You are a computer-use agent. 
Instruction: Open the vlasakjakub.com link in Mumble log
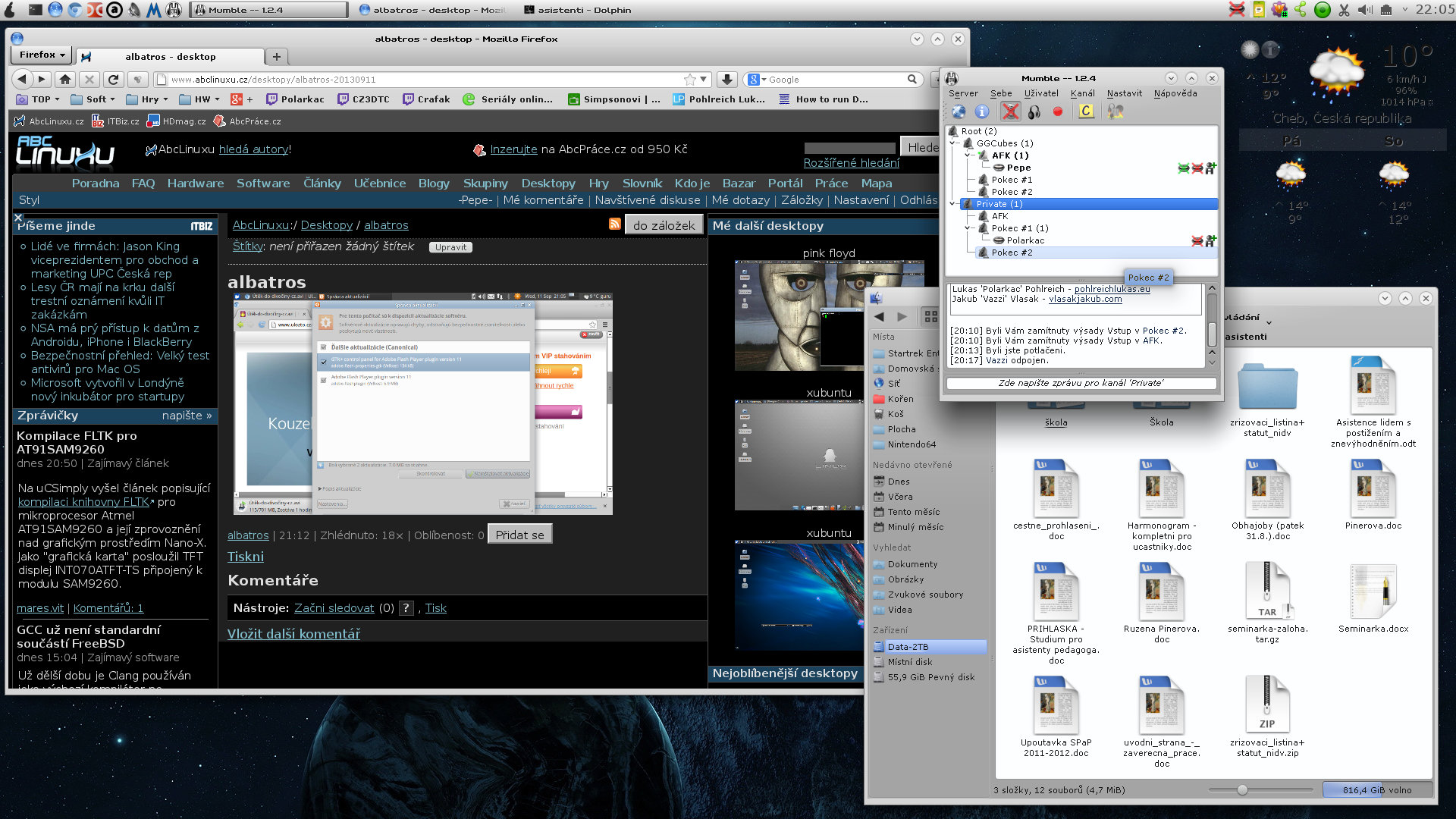click(x=1085, y=299)
